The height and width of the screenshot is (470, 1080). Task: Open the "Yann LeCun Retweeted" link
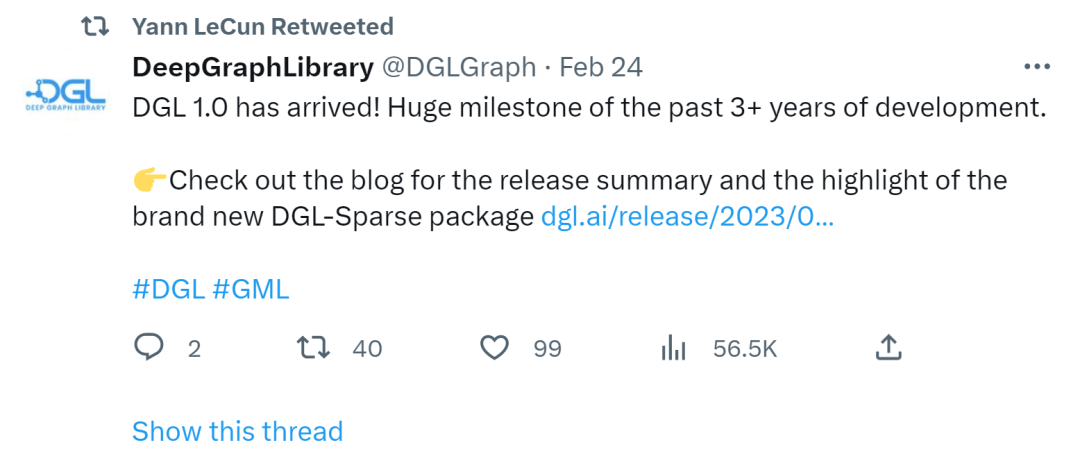click(263, 27)
